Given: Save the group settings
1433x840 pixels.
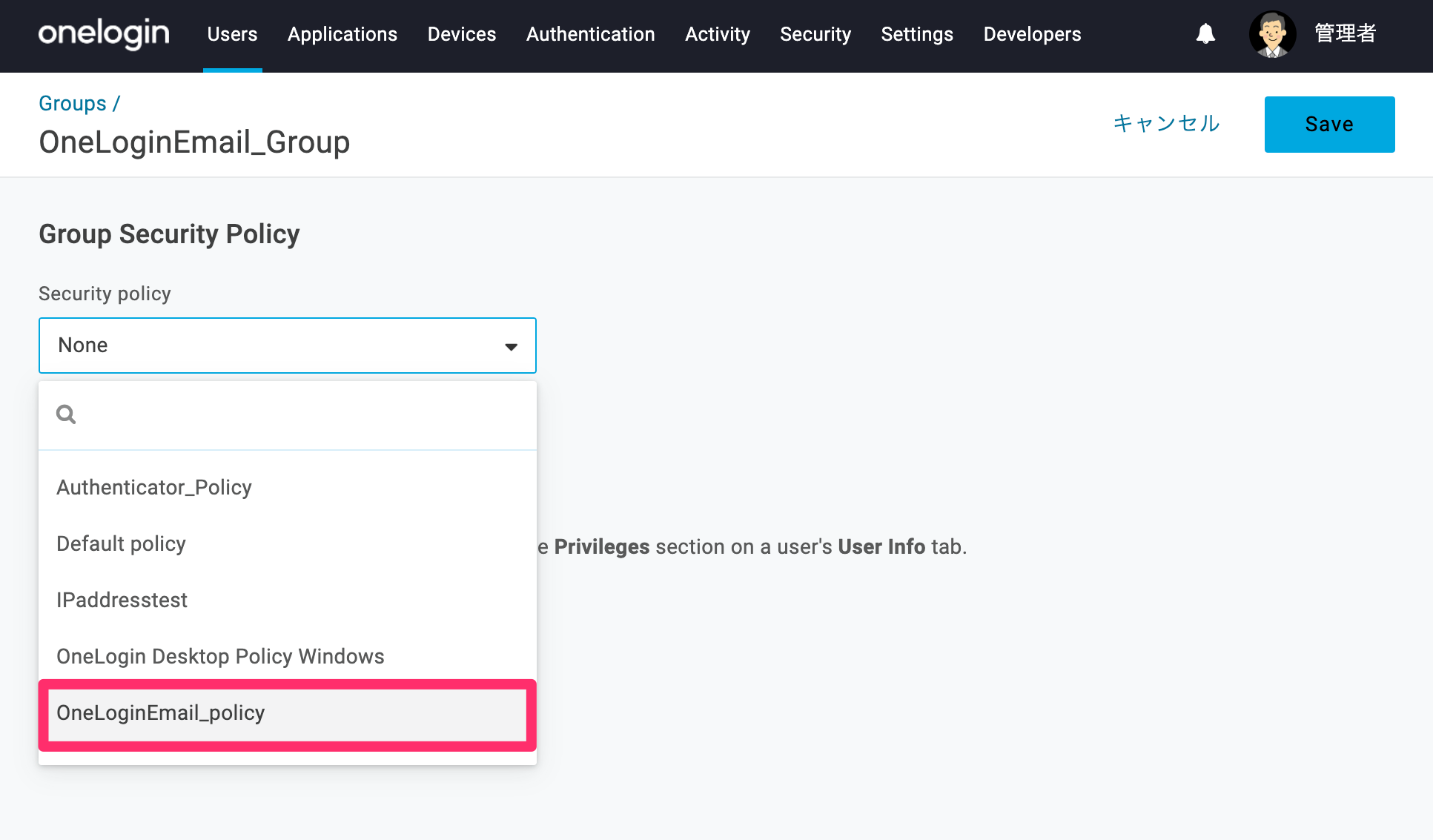Looking at the screenshot, I should coord(1329,125).
